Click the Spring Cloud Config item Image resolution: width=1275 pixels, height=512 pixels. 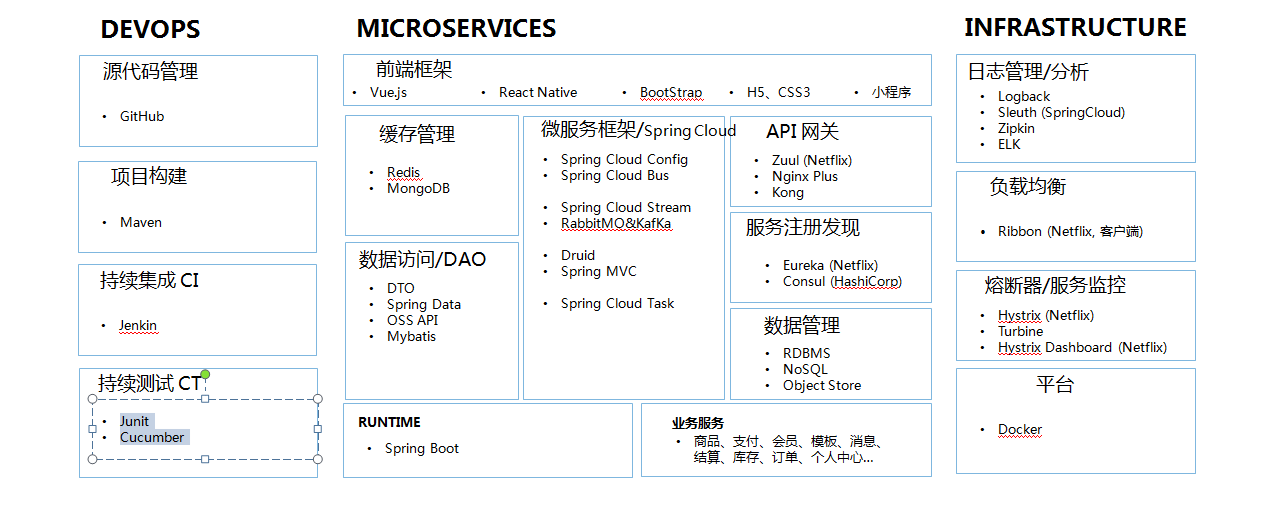tap(624, 159)
